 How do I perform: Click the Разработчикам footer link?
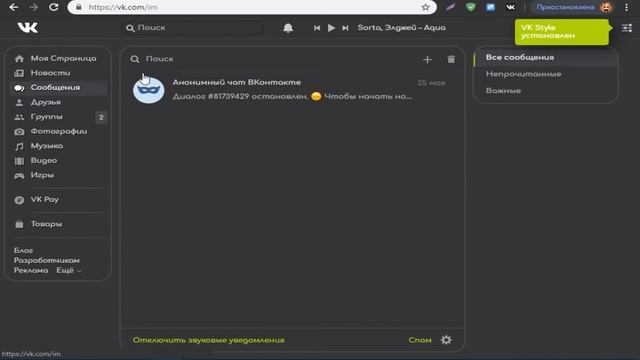tap(47, 260)
